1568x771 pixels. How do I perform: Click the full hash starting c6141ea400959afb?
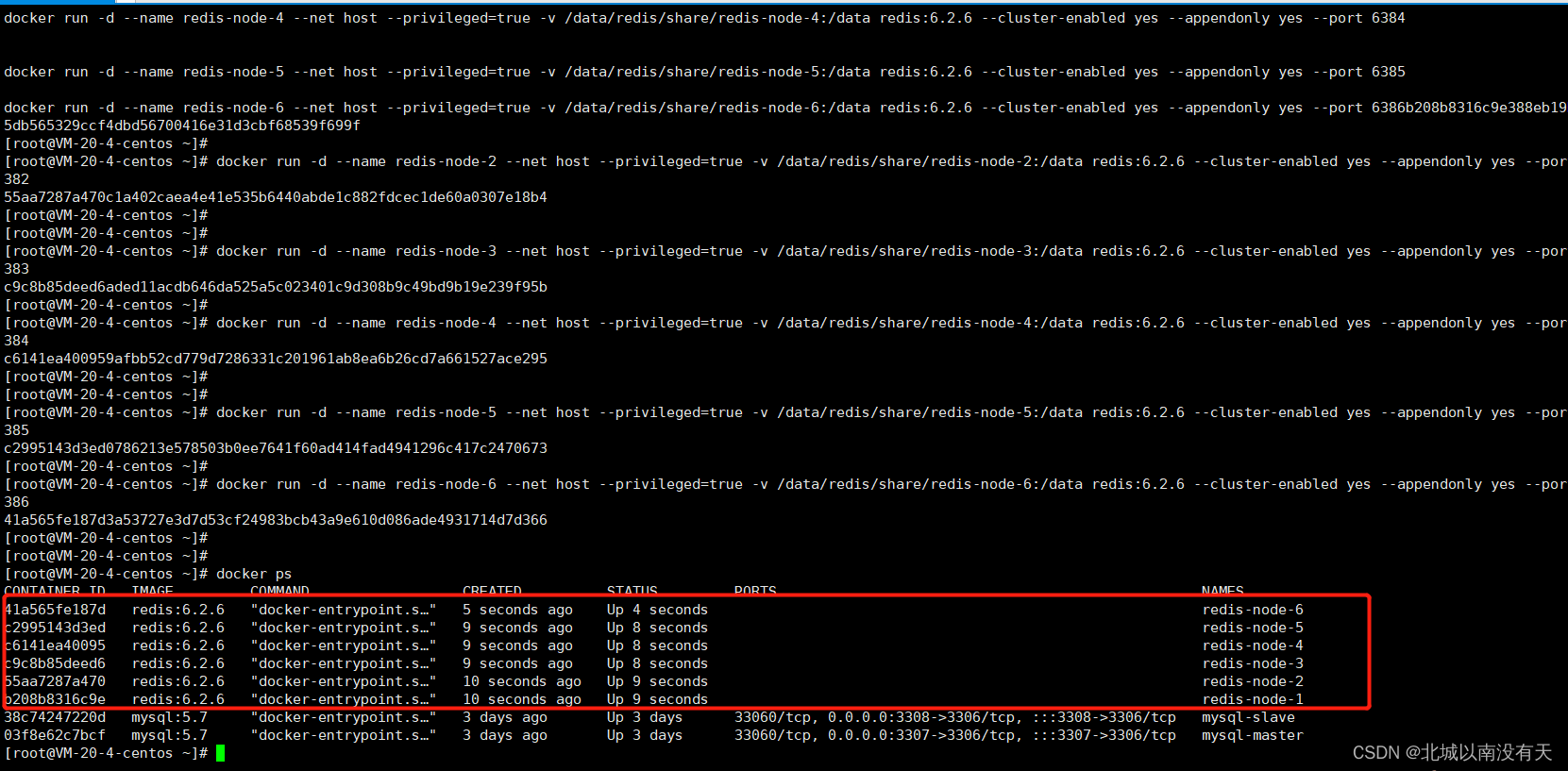[x=276, y=359]
